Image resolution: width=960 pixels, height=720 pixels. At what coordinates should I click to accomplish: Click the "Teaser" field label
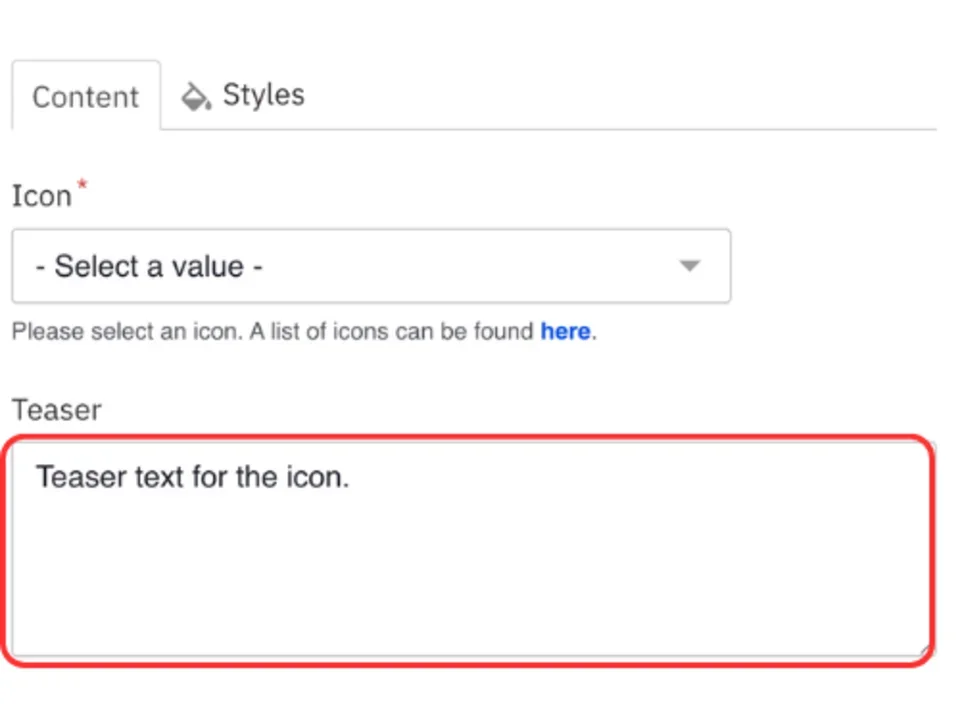click(56, 410)
